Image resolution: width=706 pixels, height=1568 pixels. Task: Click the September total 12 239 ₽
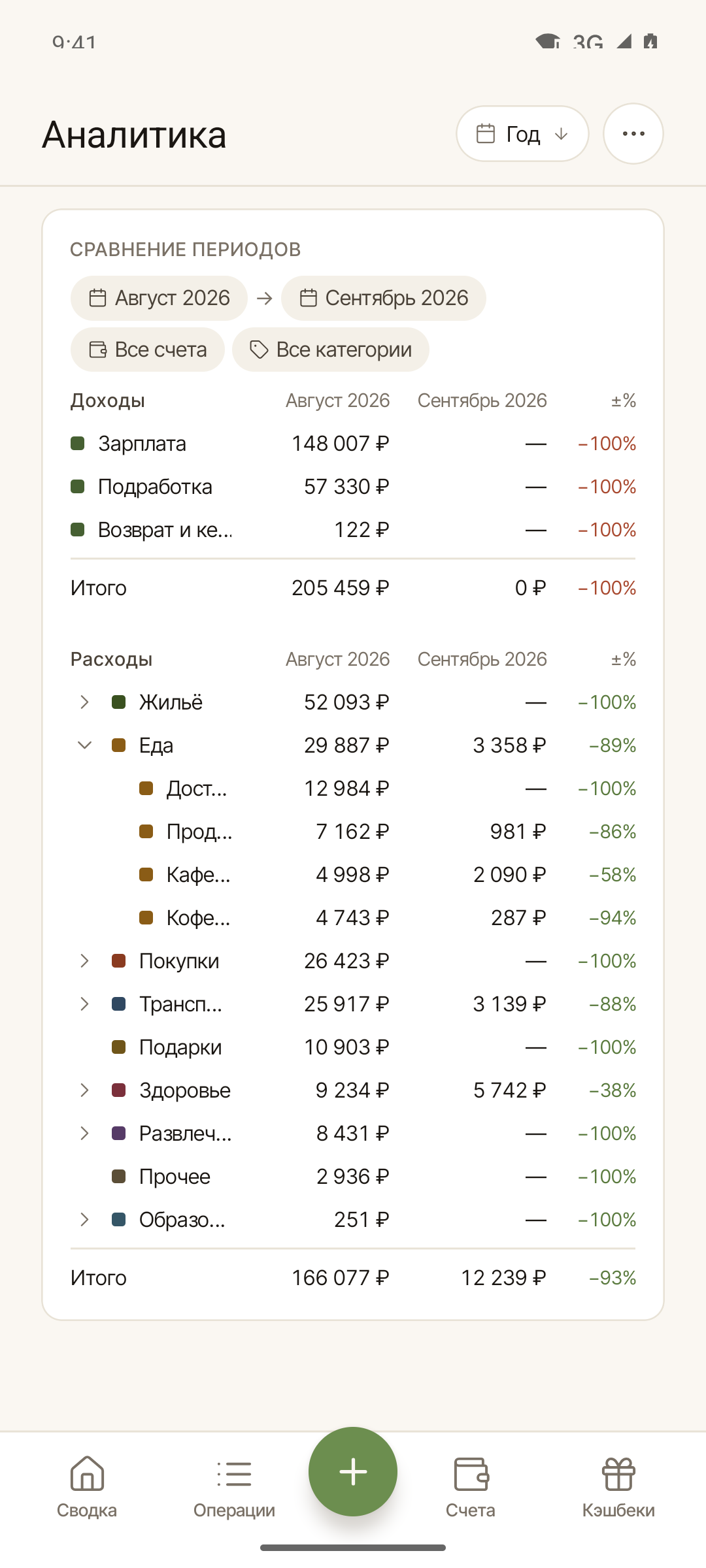[503, 1278]
